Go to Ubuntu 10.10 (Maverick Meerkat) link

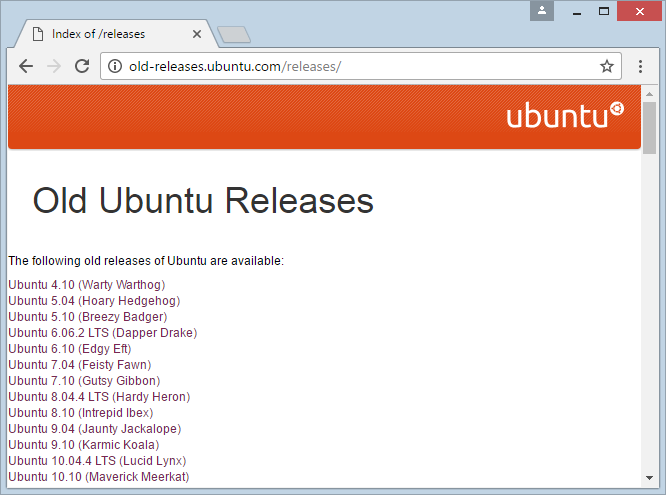(99, 477)
